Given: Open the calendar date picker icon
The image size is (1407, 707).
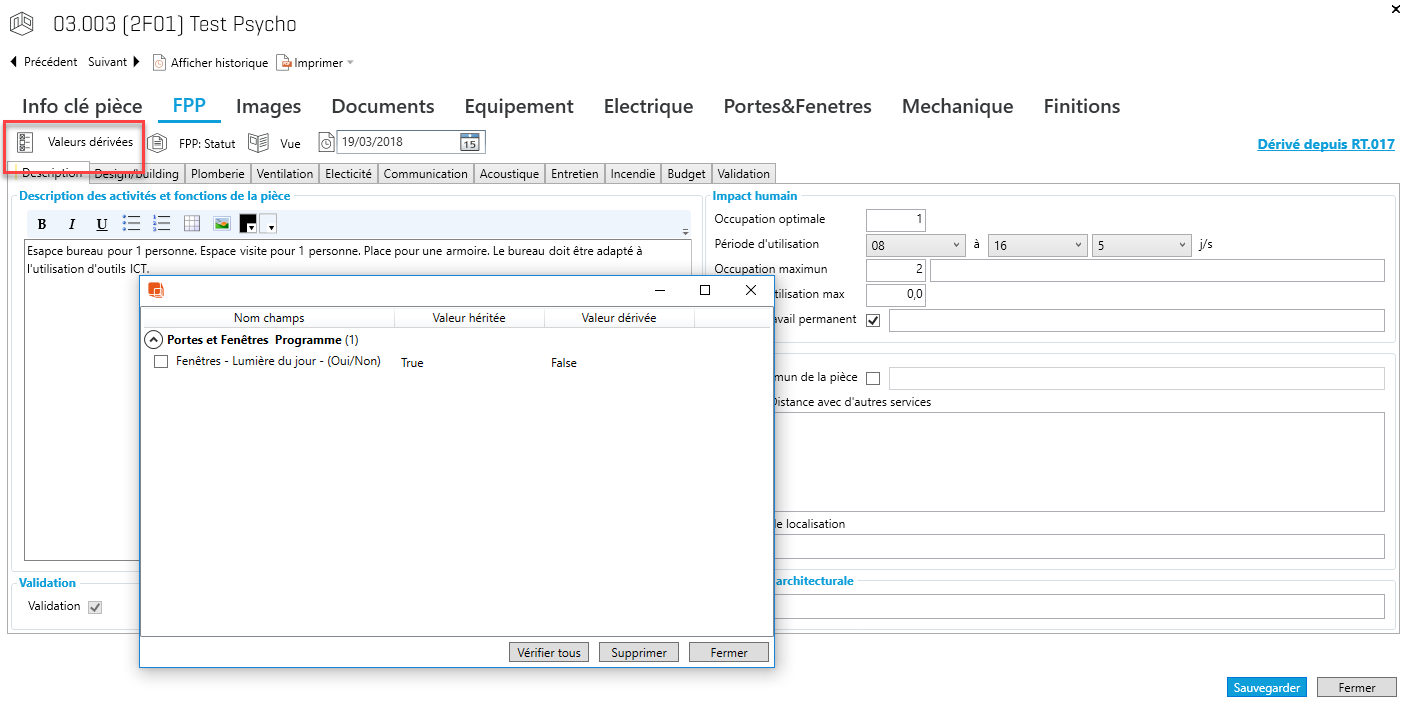Looking at the screenshot, I should tap(470, 142).
